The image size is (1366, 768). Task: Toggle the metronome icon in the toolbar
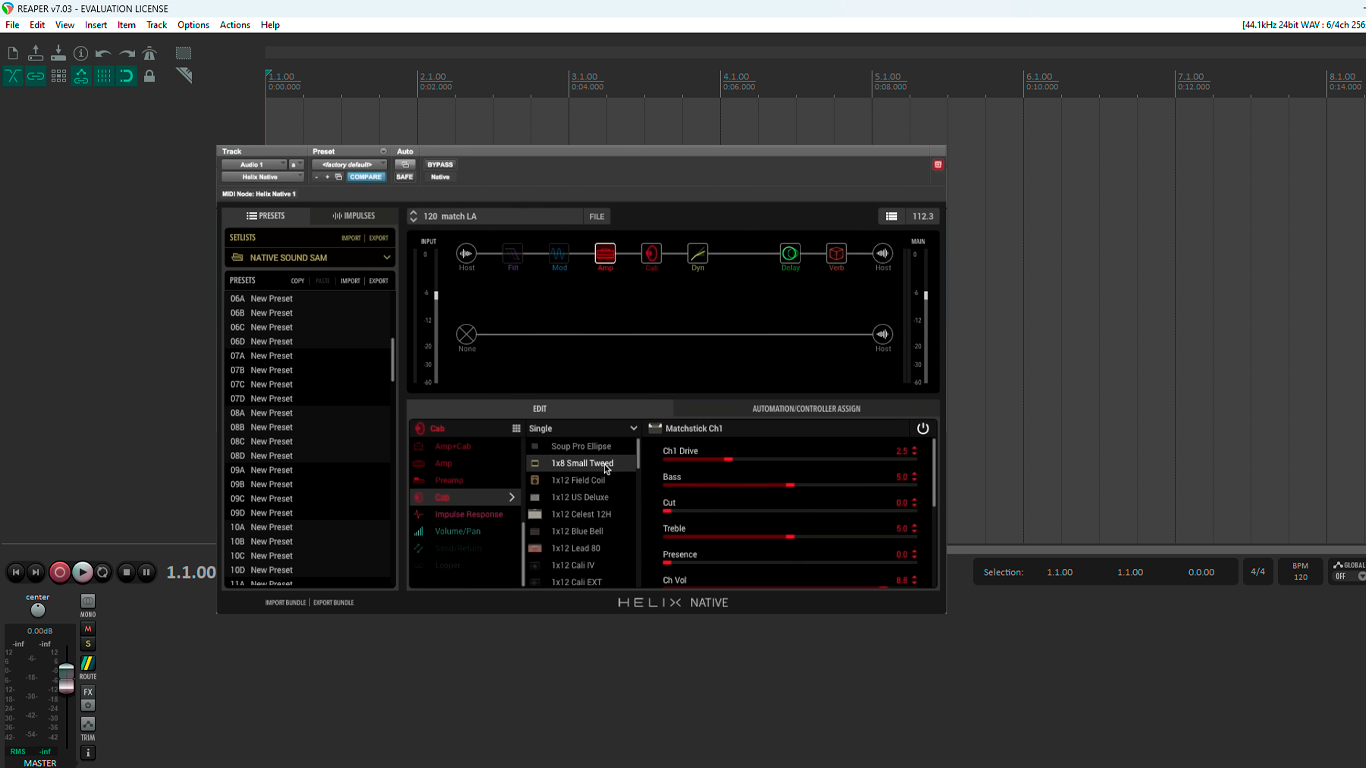coord(150,53)
